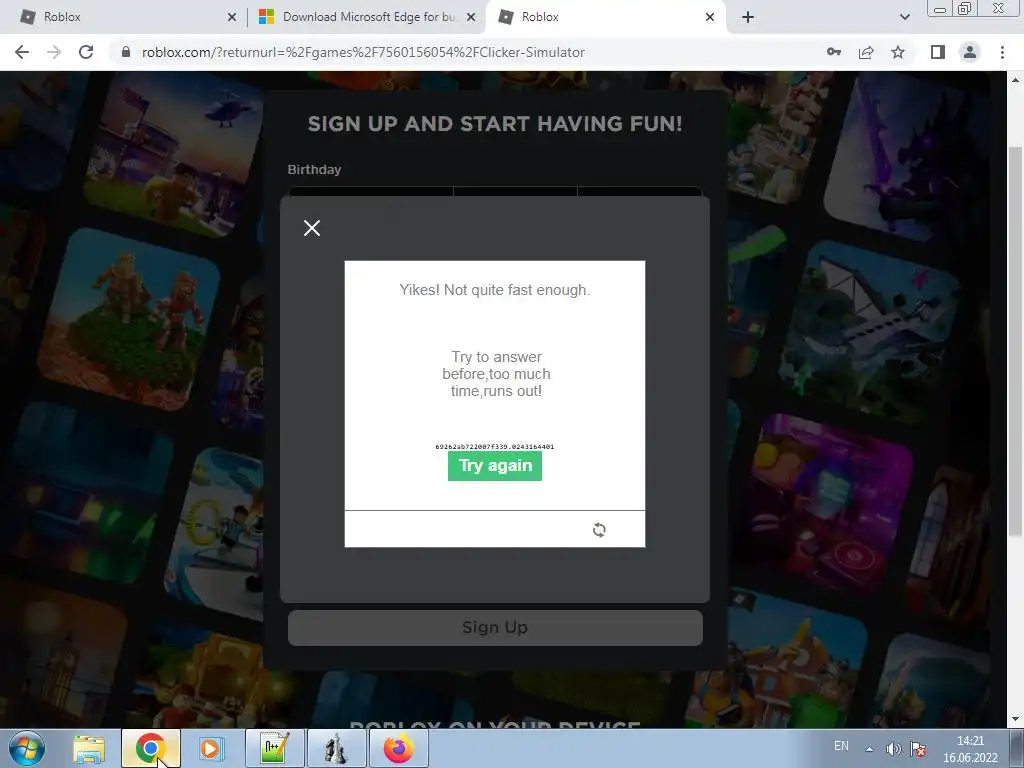
Task: Close the captcha dialog with X
Action: point(312,228)
